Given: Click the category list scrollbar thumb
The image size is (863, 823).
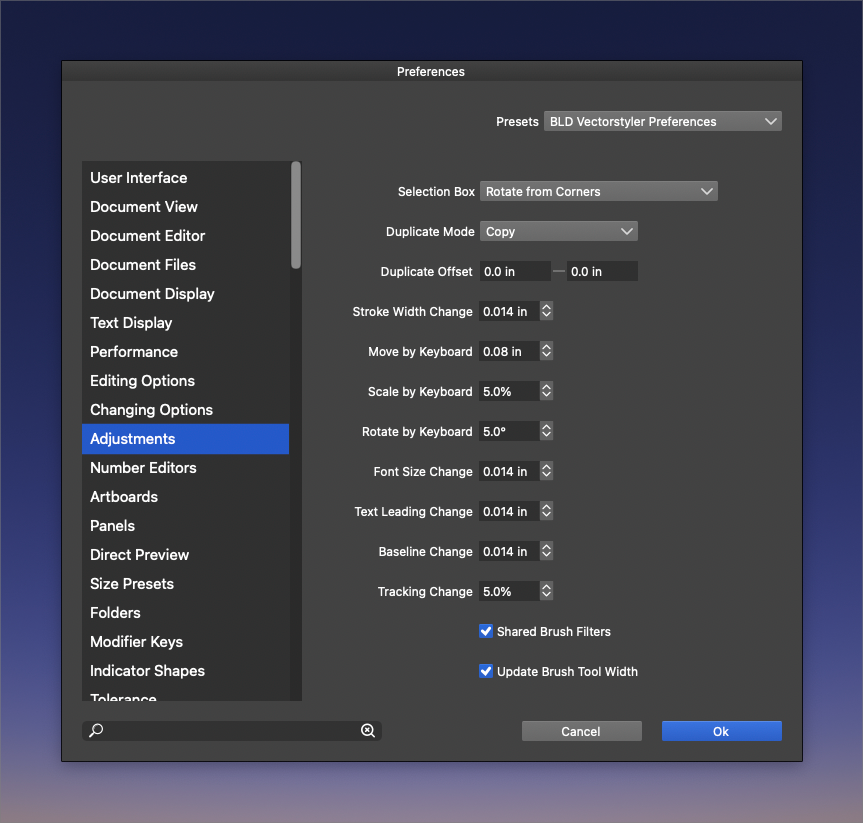Looking at the screenshot, I should pyautogui.click(x=296, y=214).
